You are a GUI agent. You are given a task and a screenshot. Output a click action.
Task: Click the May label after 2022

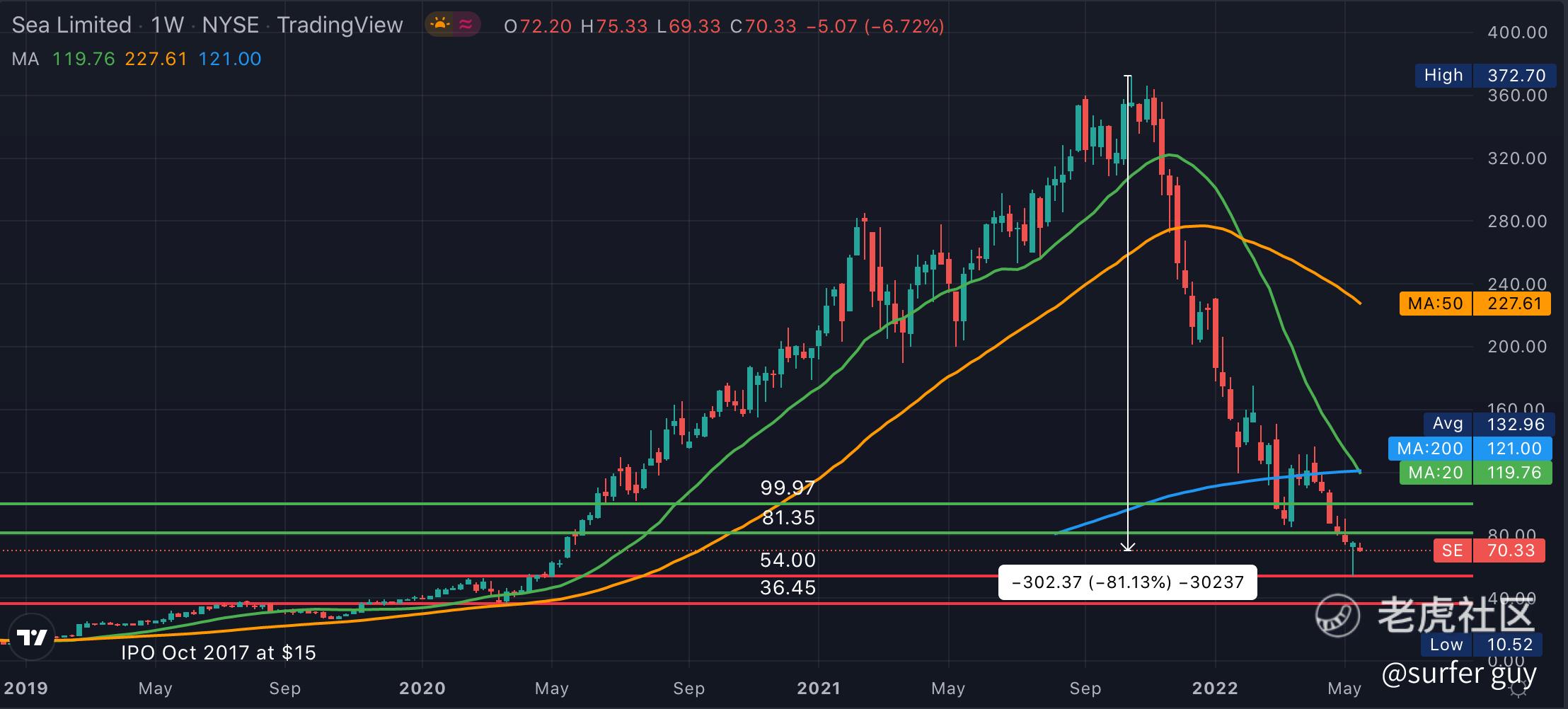tap(1344, 688)
